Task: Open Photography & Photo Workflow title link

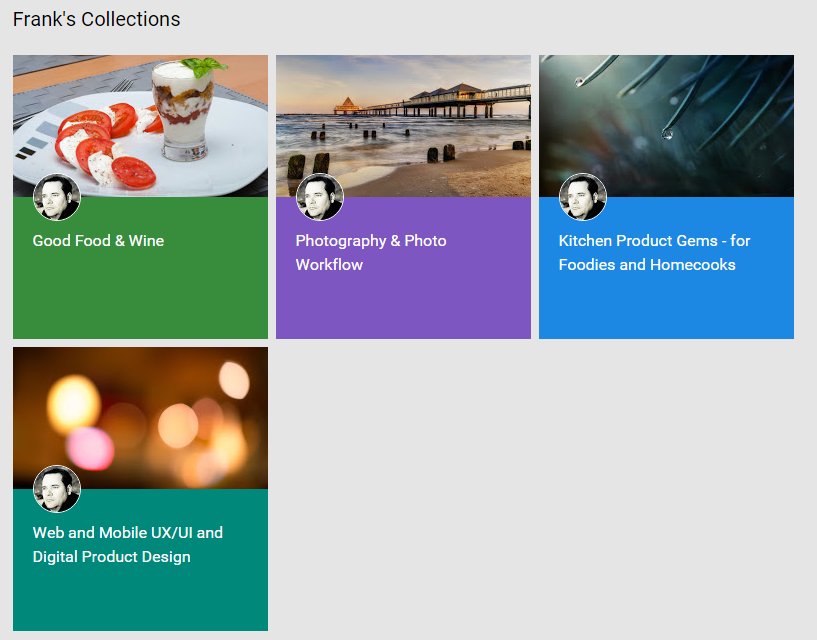Action: tap(371, 253)
